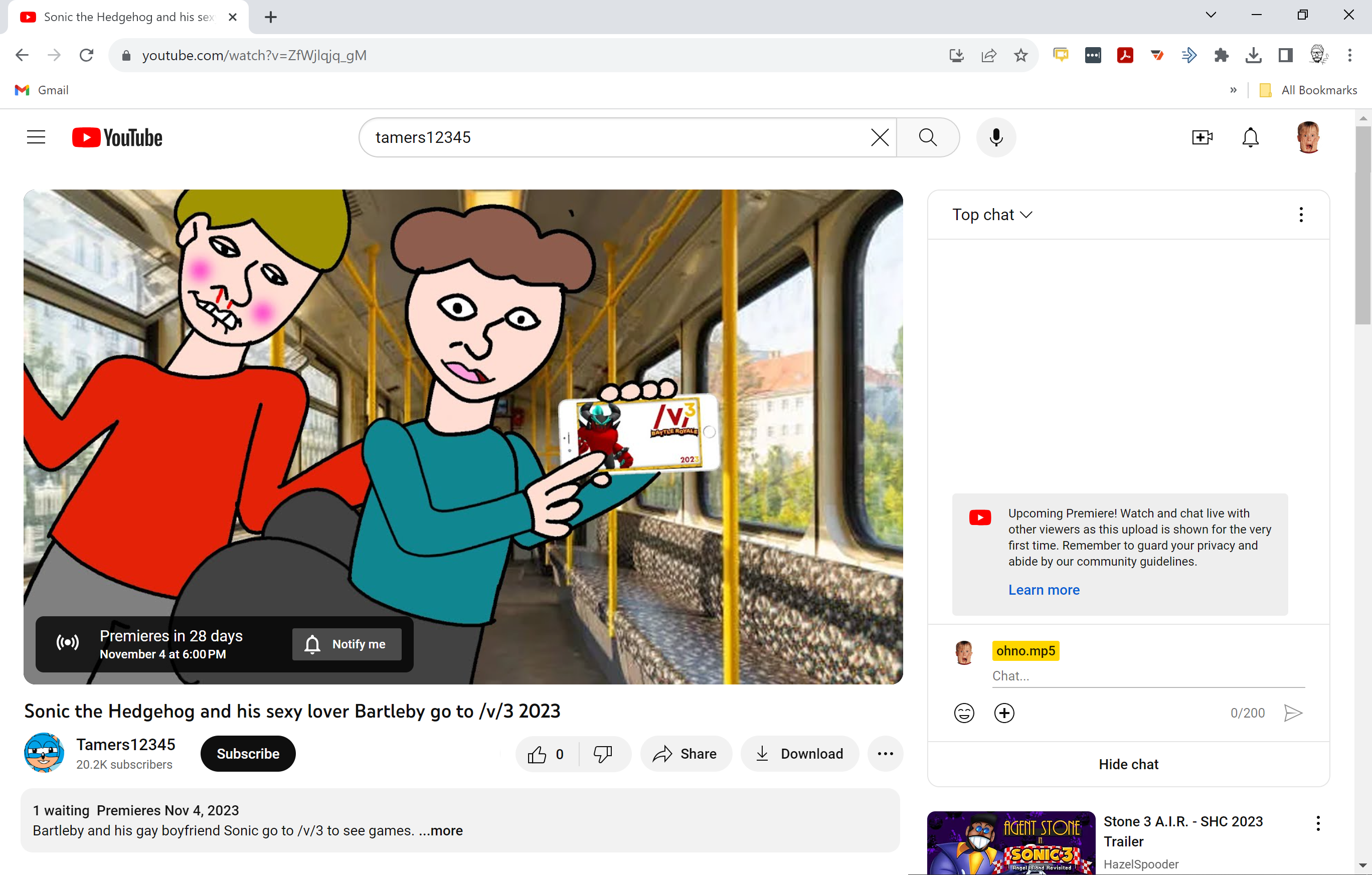
Task: Toggle Notify me for the premiere
Action: pos(347,644)
